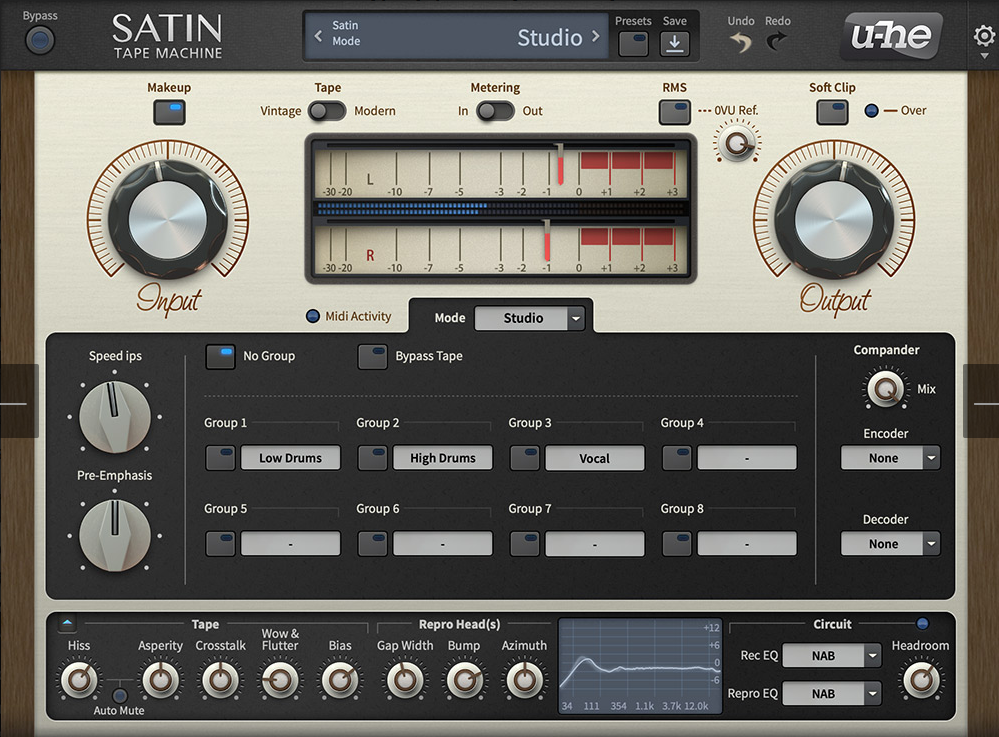Click the right side panel handle
The image size is (999, 737).
pos(981,401)
